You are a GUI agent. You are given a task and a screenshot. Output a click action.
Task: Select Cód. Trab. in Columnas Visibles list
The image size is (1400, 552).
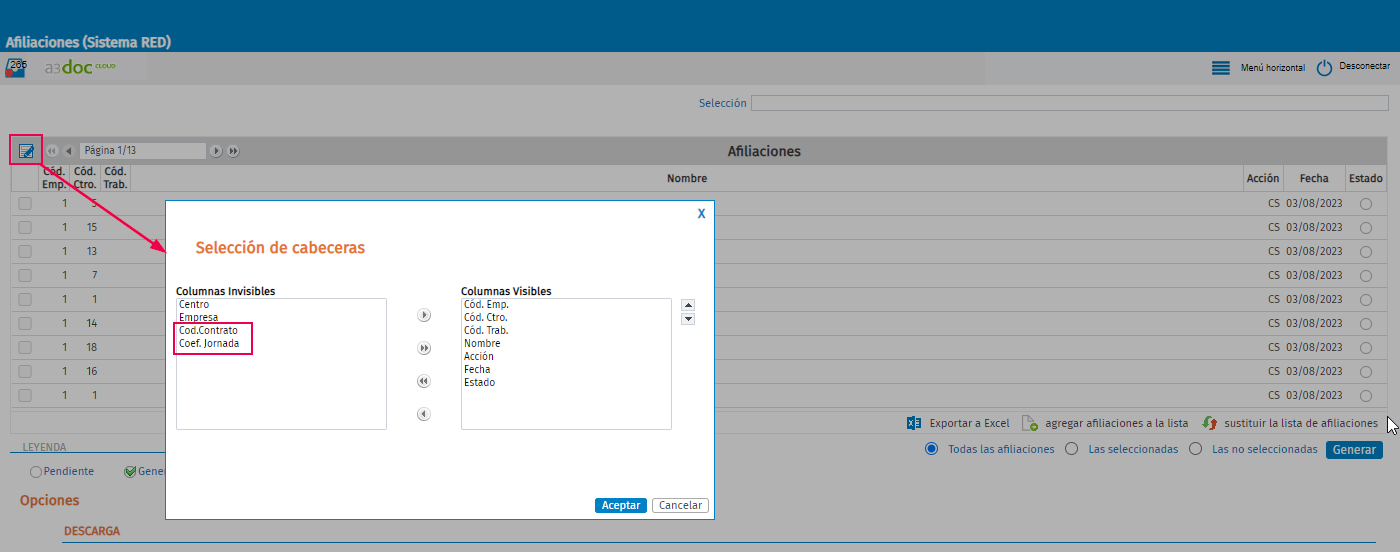486,330
